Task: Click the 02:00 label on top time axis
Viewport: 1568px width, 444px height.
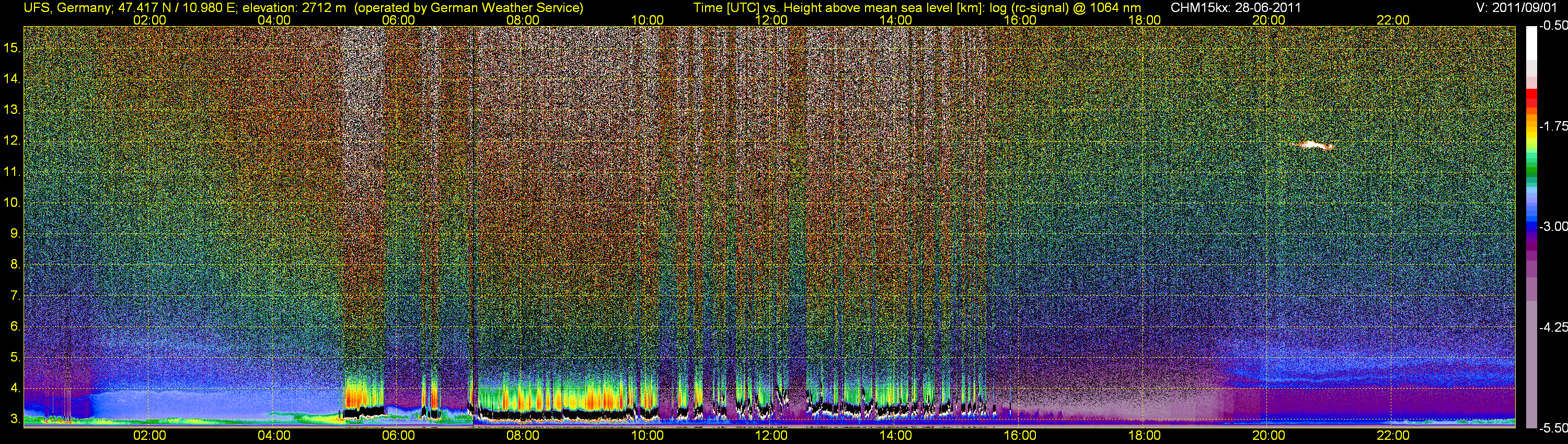Action: click(149, 20)
